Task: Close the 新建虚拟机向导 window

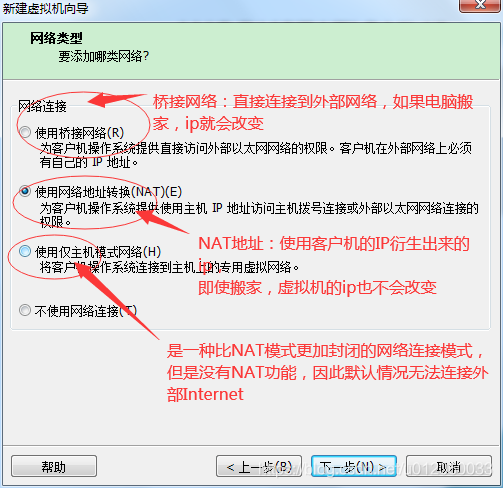Action: 480,5
